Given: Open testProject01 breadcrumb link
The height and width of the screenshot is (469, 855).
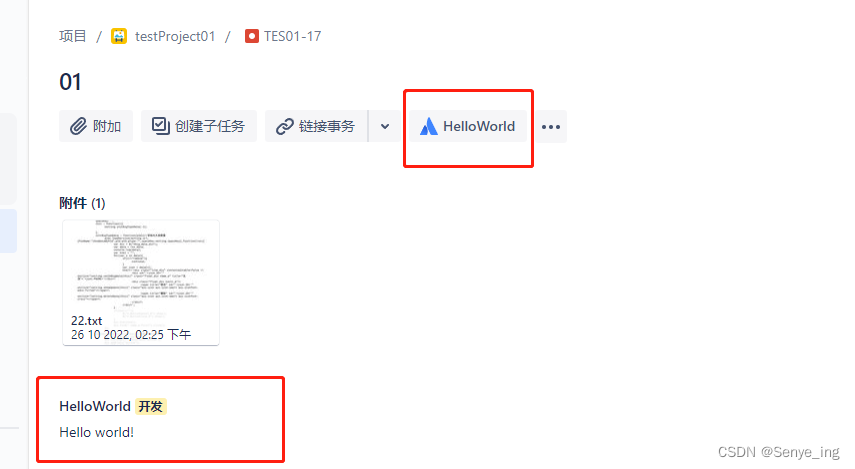Looking at the screenshot, I should point(175,36).
